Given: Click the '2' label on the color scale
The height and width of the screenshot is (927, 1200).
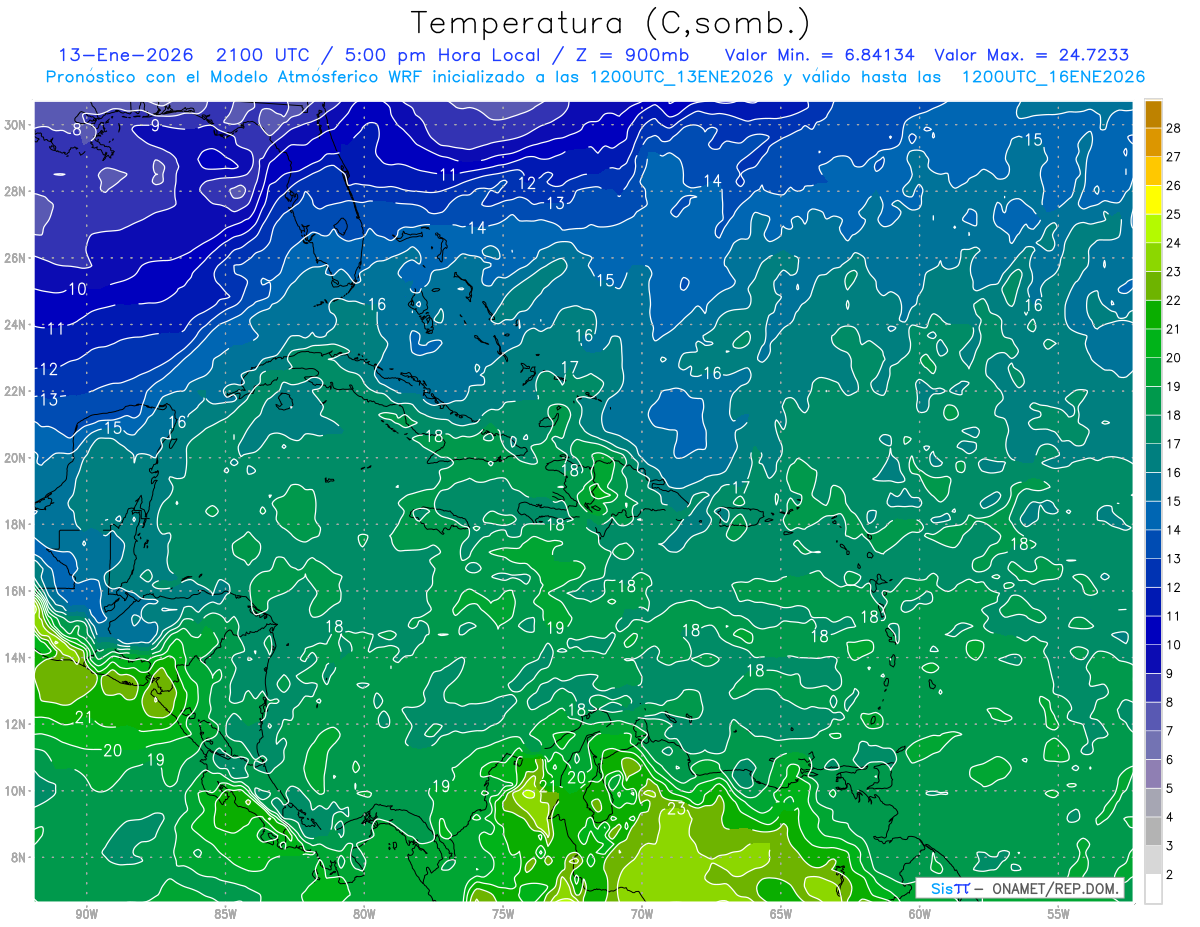Looking at the screenshot, I should (x=1170, y=874).
